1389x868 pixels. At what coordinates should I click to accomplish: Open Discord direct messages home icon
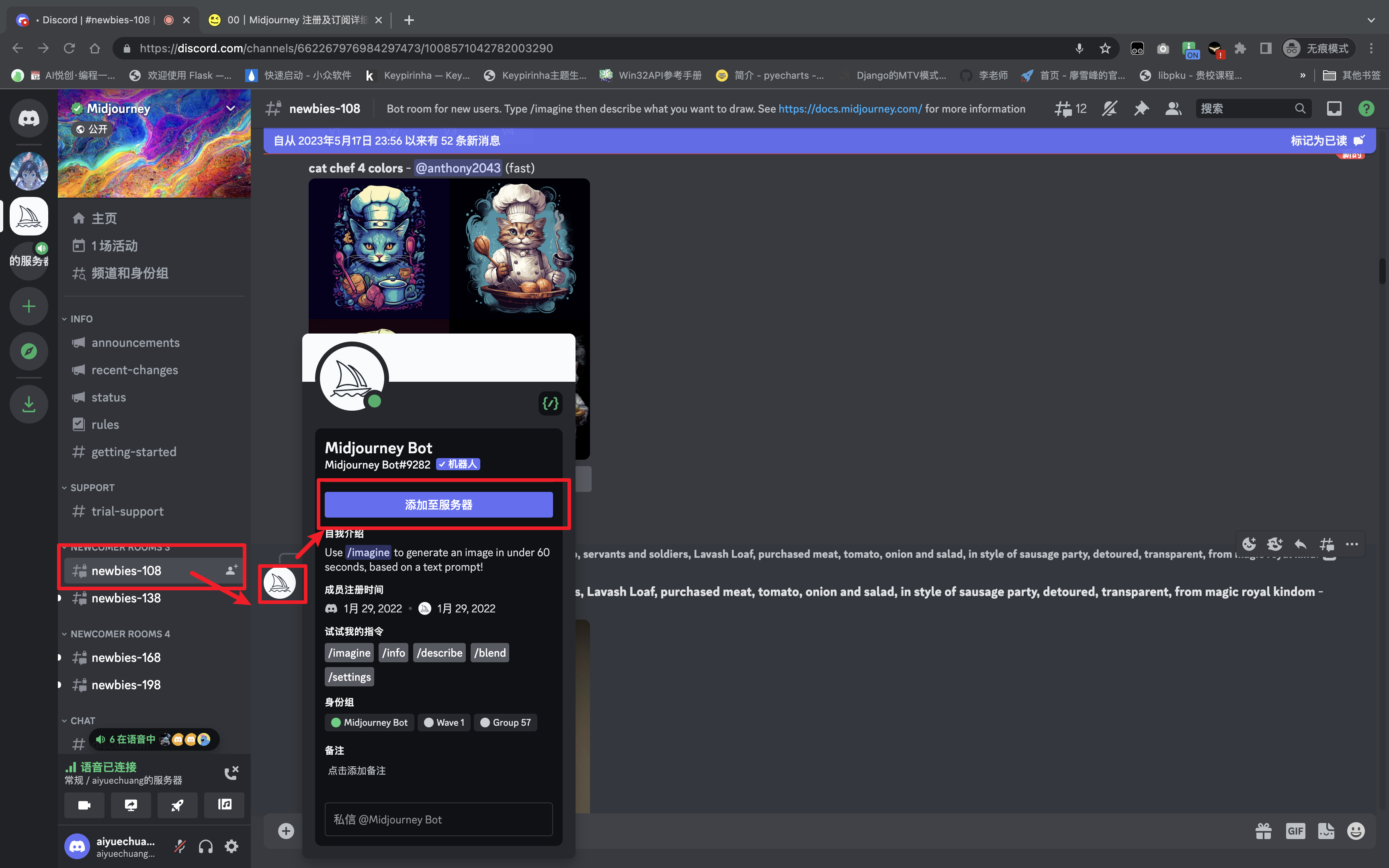point(29,118)
